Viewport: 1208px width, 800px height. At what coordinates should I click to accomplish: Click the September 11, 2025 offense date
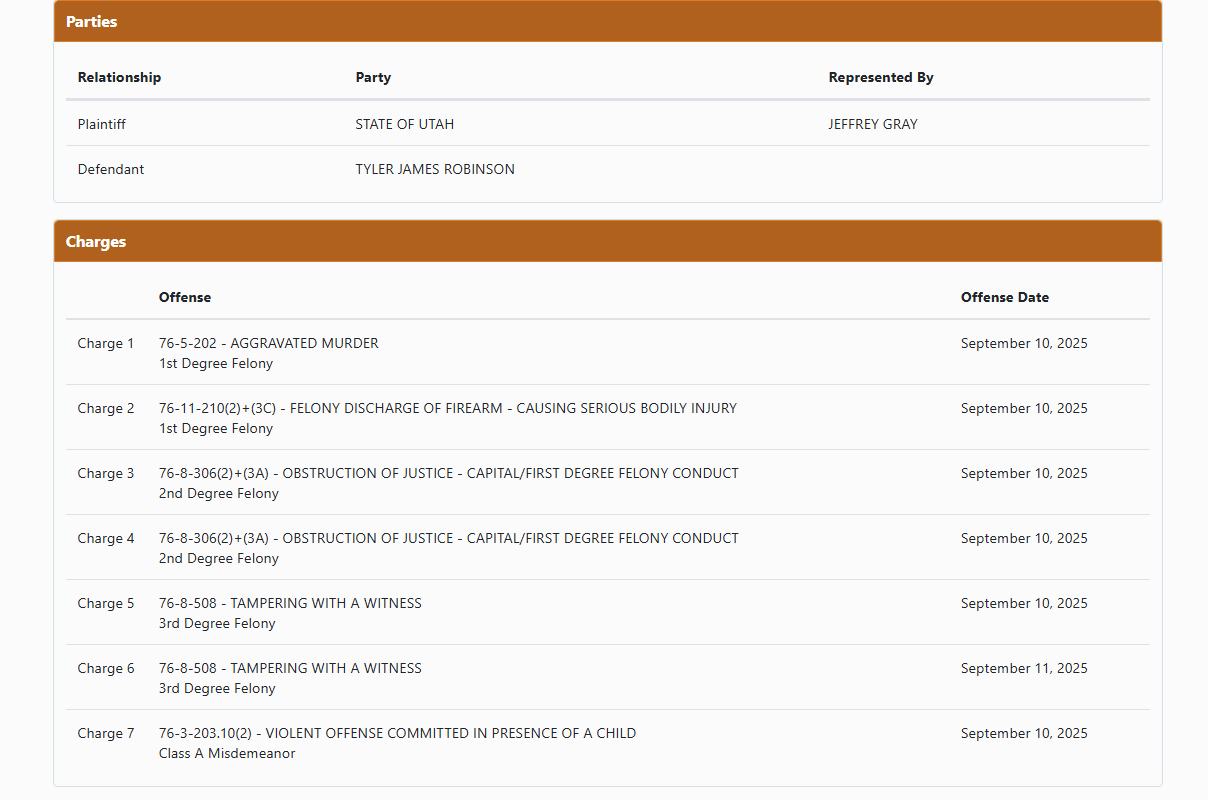tap(1023, 668)
